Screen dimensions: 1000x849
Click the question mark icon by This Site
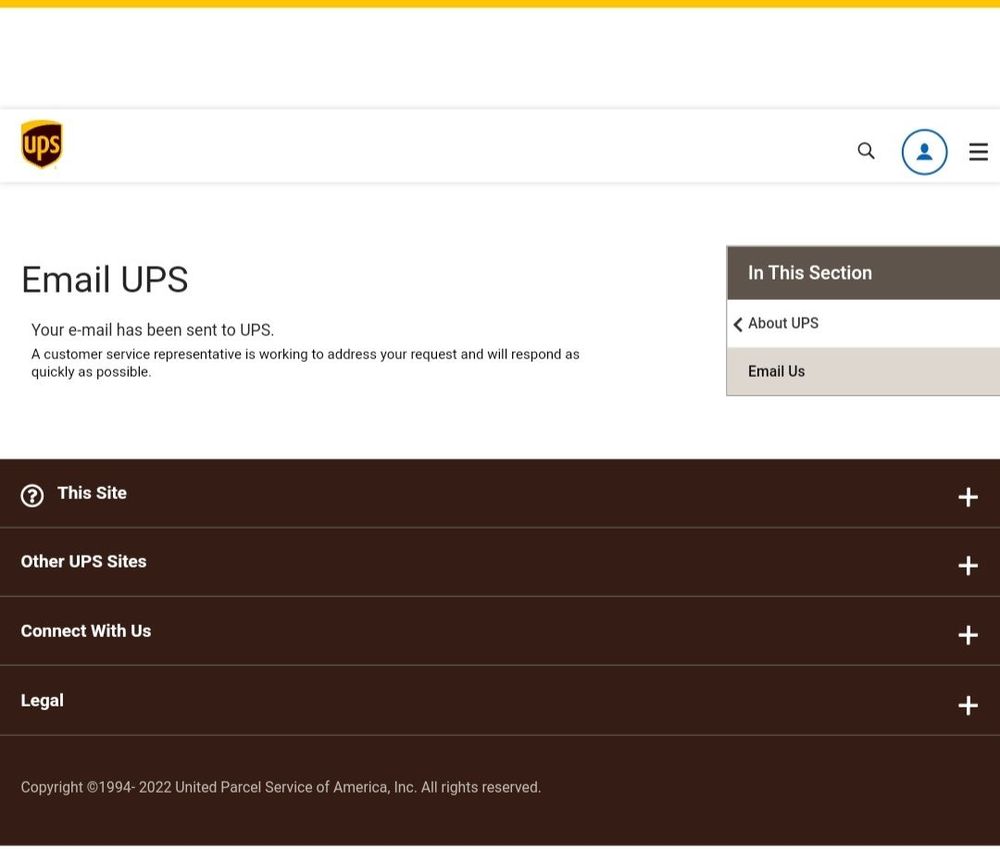tap(32, 496)
